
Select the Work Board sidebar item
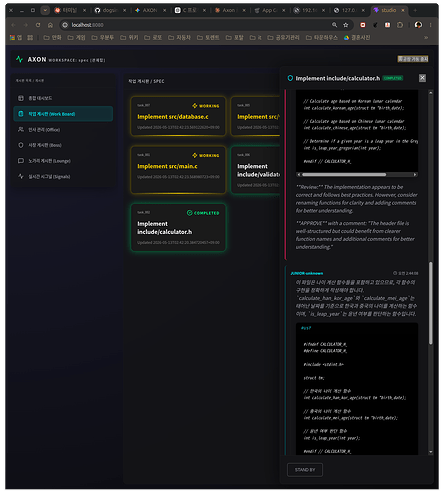pos(63,114)
